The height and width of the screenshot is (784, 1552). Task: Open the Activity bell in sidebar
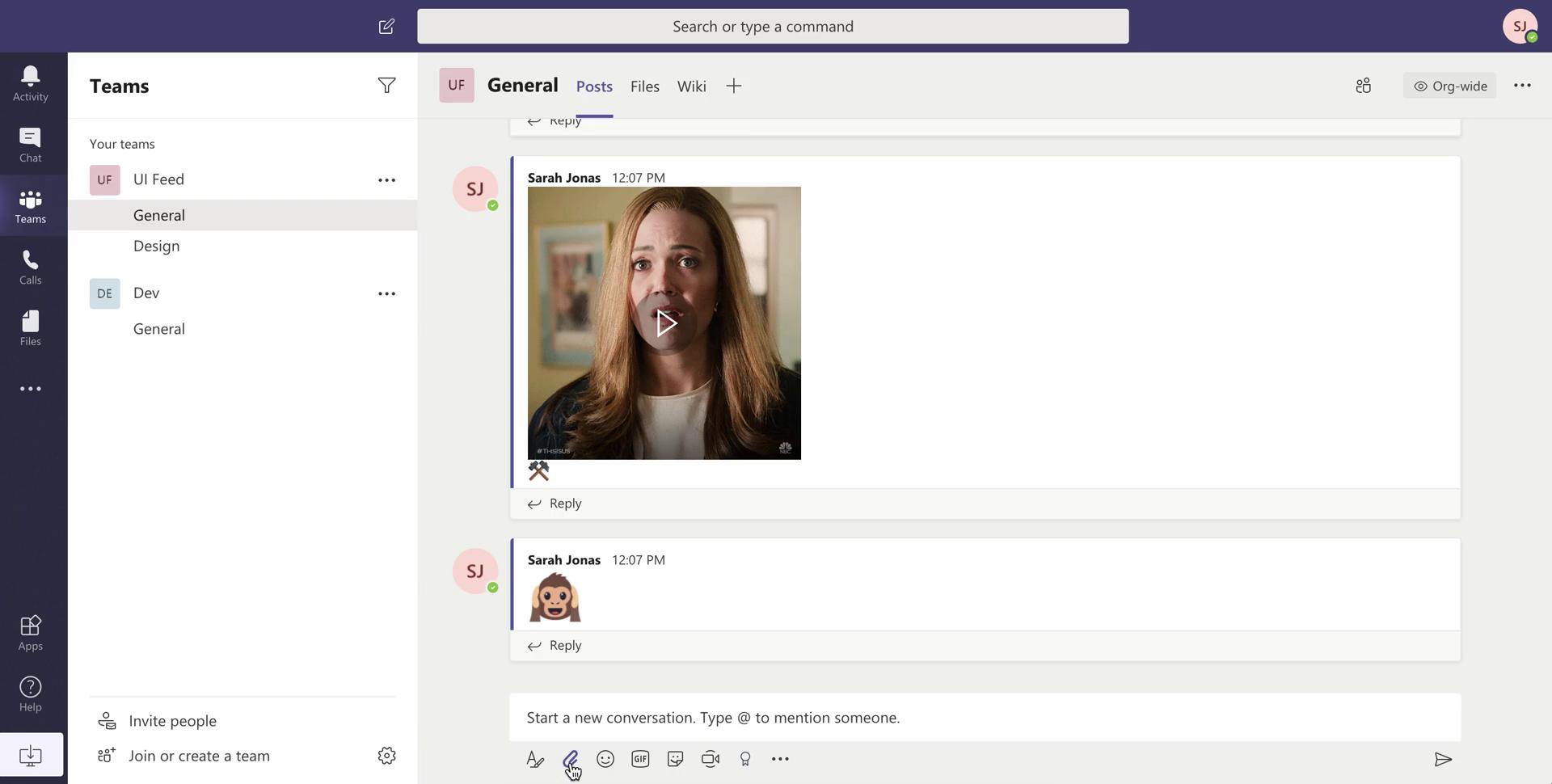tap(31, 83)
